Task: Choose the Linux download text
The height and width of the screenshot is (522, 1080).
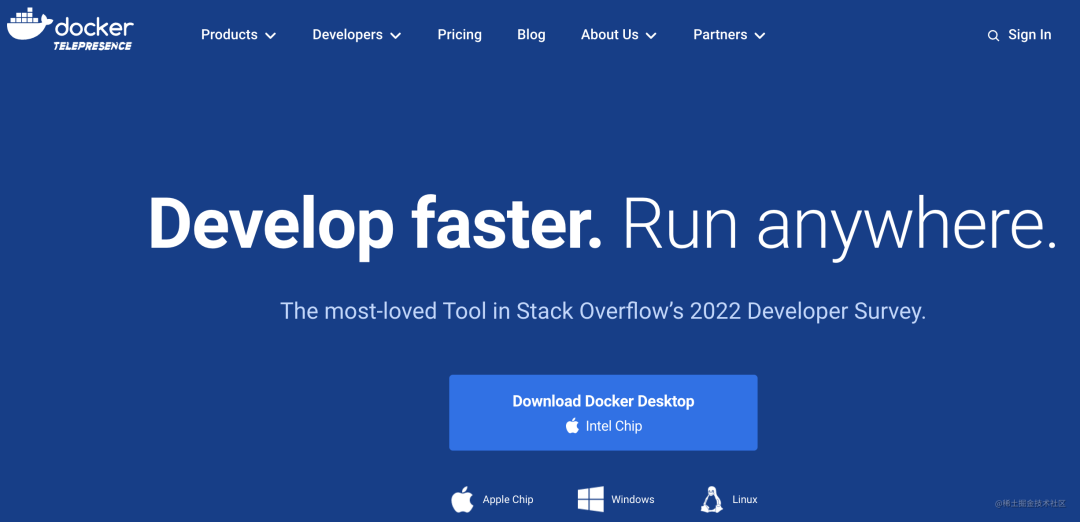Action: tap(745, 499)
